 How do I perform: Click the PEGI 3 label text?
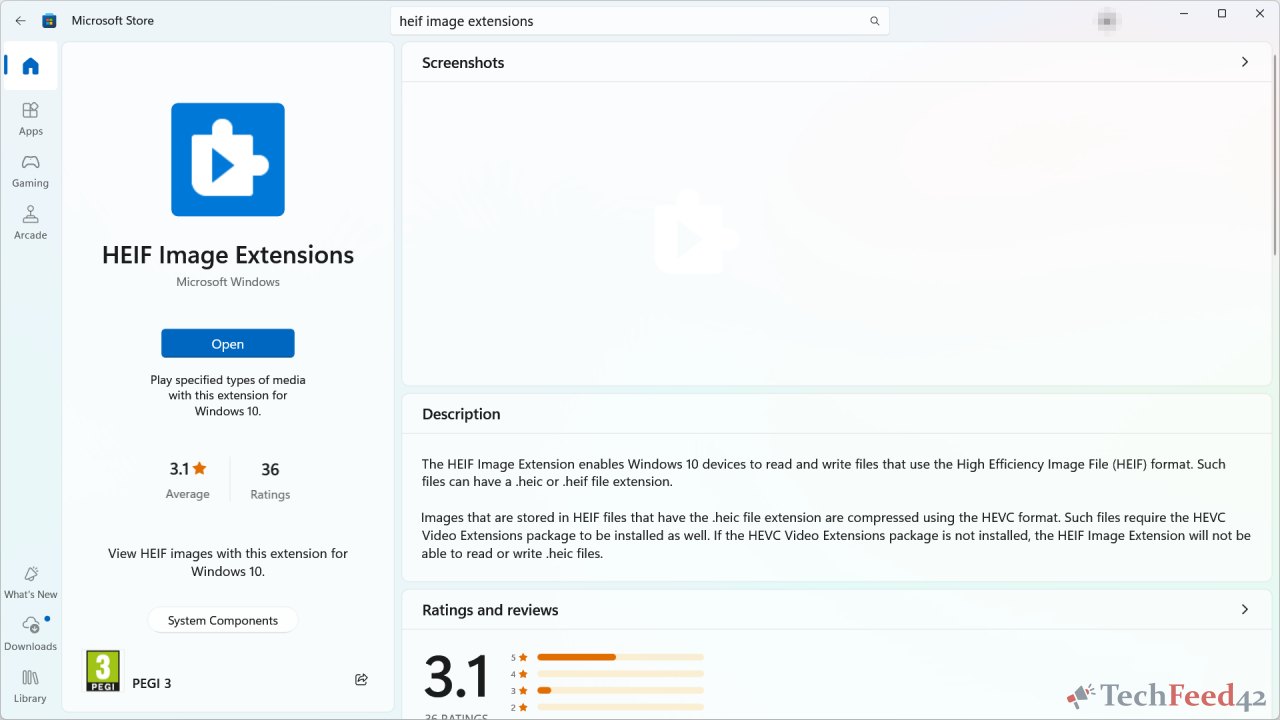tap(152, 684)
